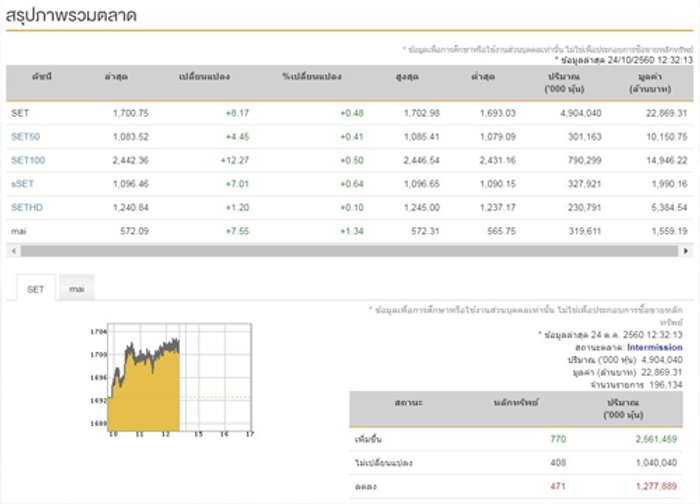Select the SETHD change +1.20
The width and height of the screenshot is (700, 504).
pos(238,208)
